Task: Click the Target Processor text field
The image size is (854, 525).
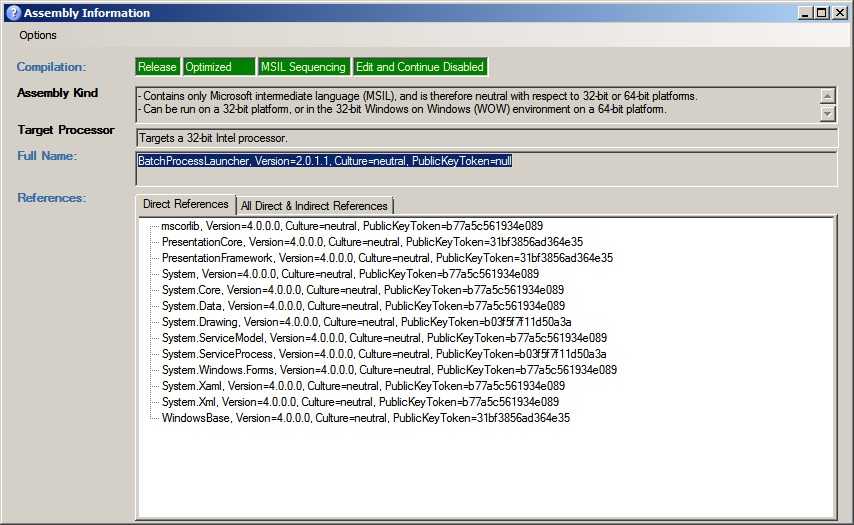Action: point(486,138)
